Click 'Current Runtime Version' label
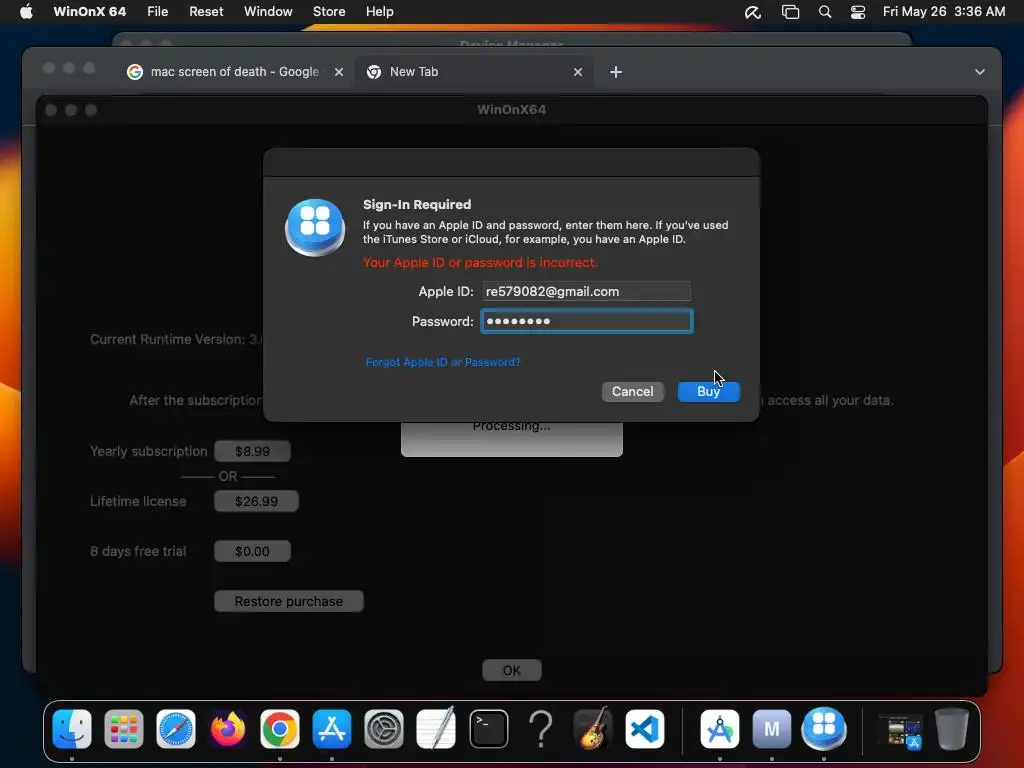The image size is (1024, 768). coord(176,340)
